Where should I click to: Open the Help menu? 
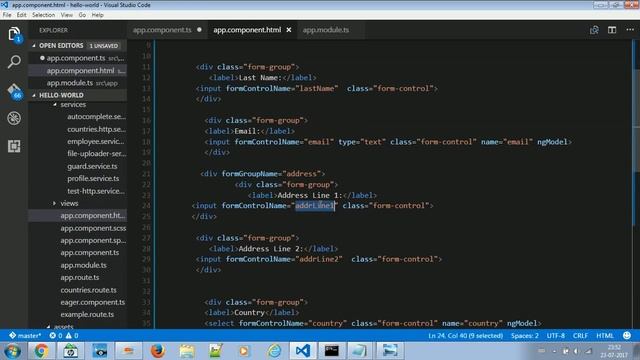97,15
